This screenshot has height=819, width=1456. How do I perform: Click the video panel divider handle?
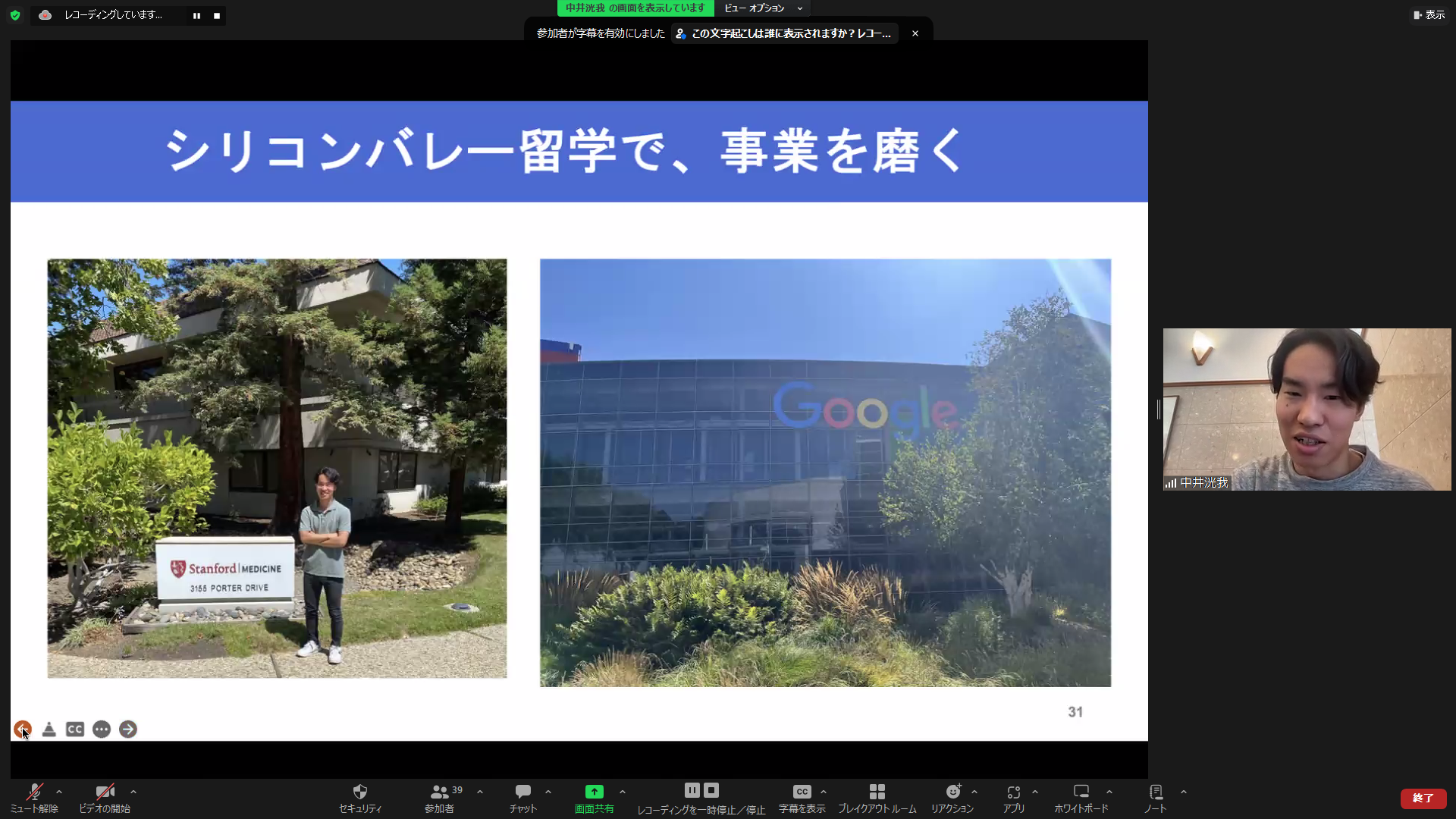(x=1158, y=409)
